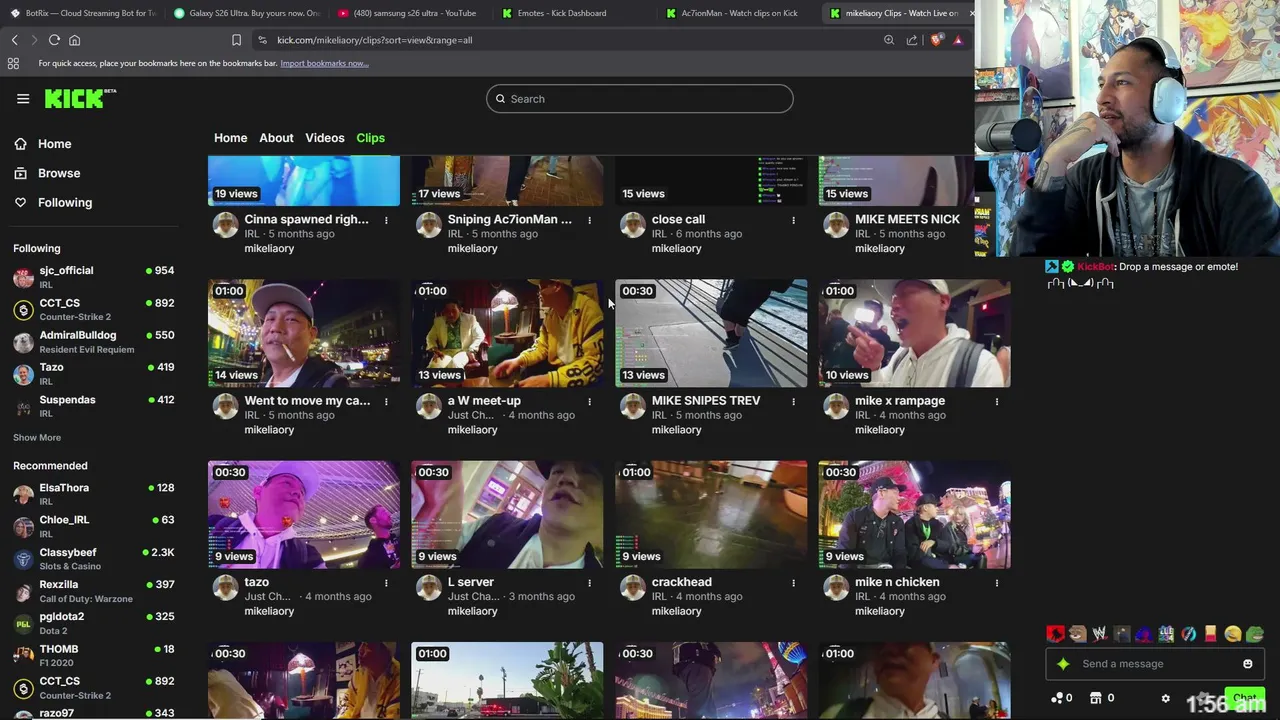Open Classybeef recommended channel
Image resolution: width=1280 pixels, height=720 pixels.
94,558
